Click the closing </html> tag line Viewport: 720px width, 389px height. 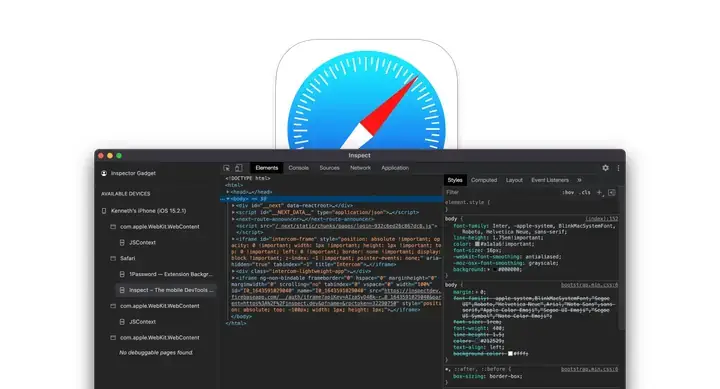[x=236, y=323]
